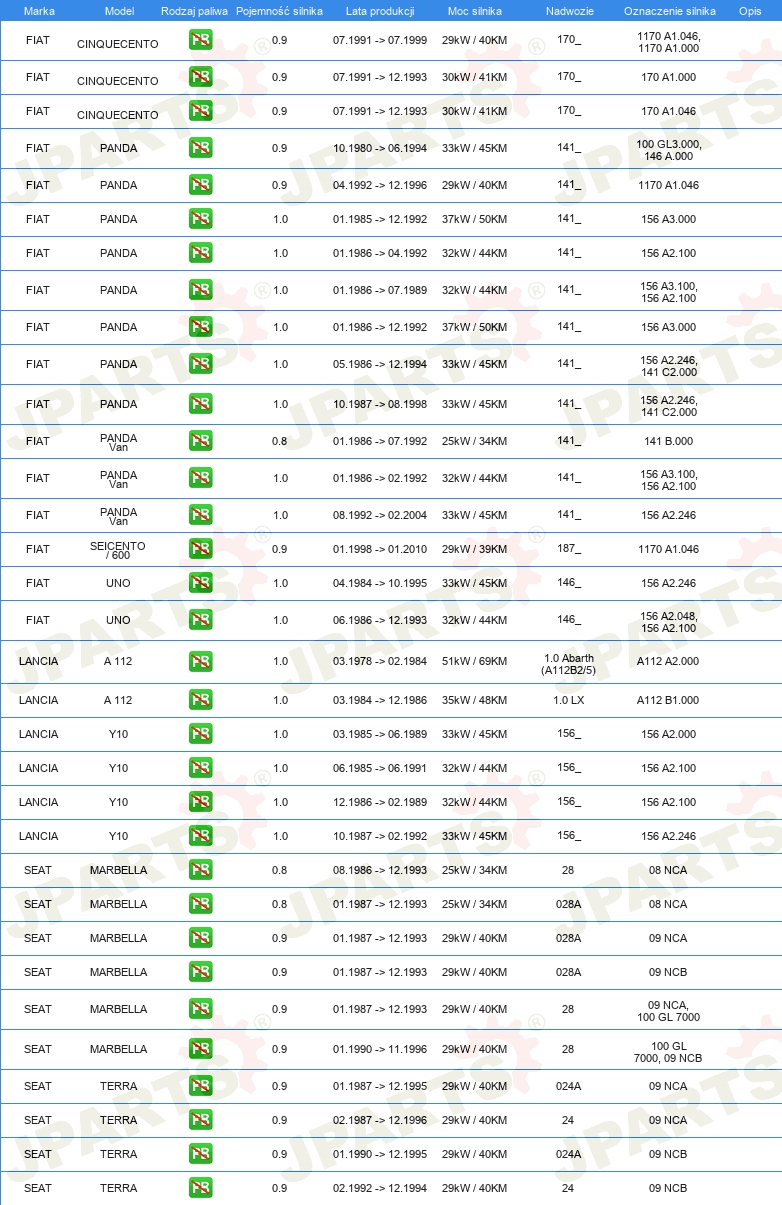Click the Opis column header
782x1205 pixels.
749,11
